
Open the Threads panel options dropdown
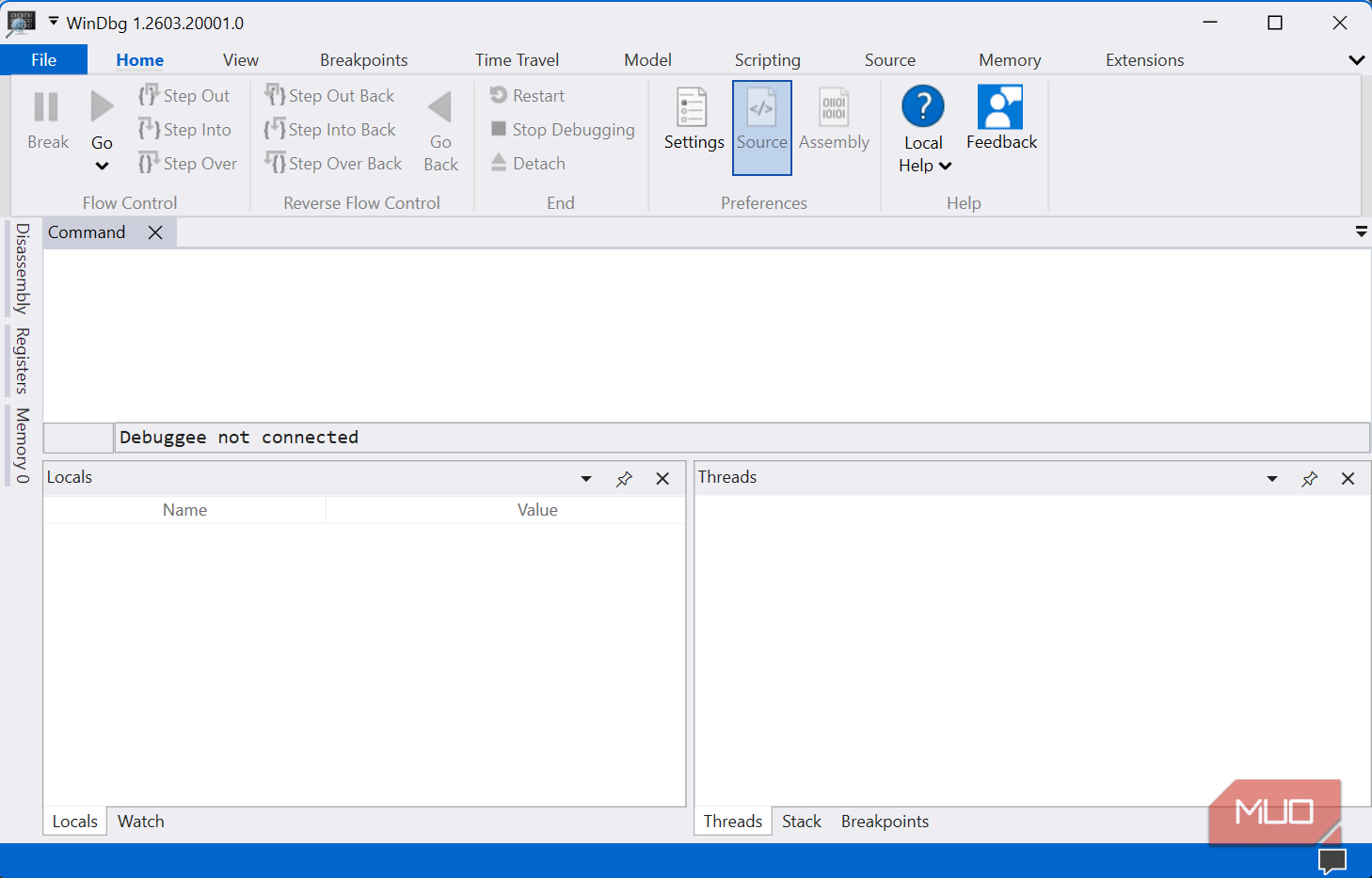(1272, 479)
